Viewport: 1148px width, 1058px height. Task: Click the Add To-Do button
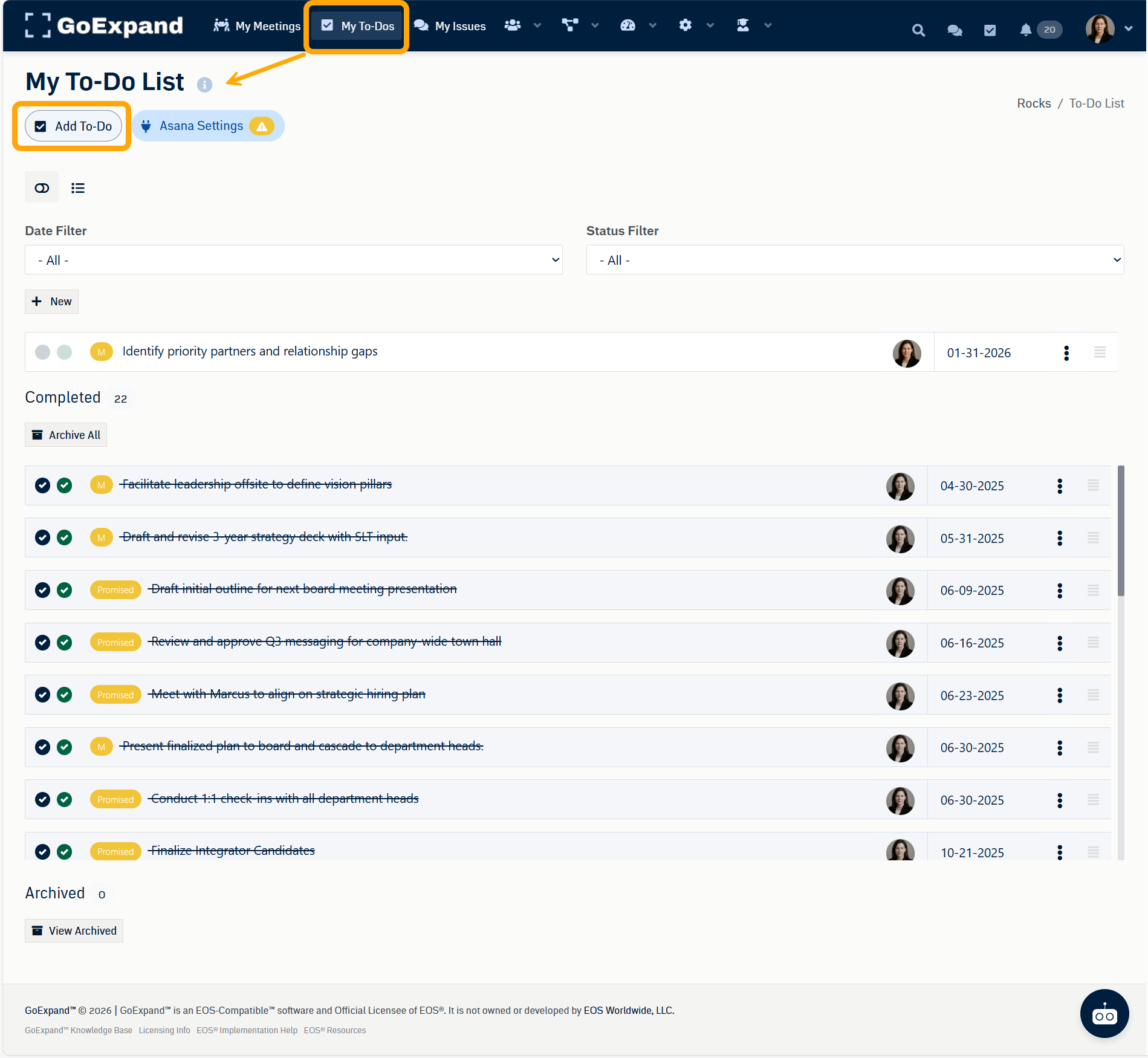pyautogui.click(x=73, y=126)
